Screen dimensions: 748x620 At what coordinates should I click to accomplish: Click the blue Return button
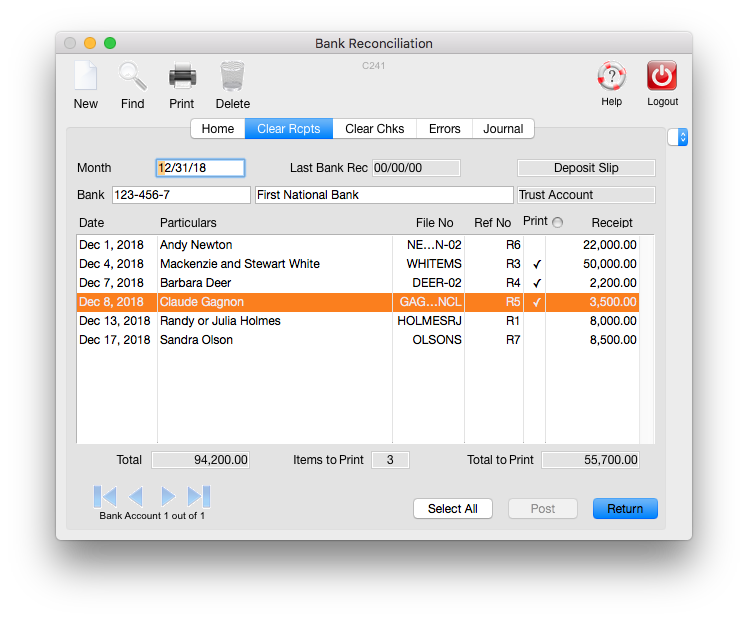point(625,509)
